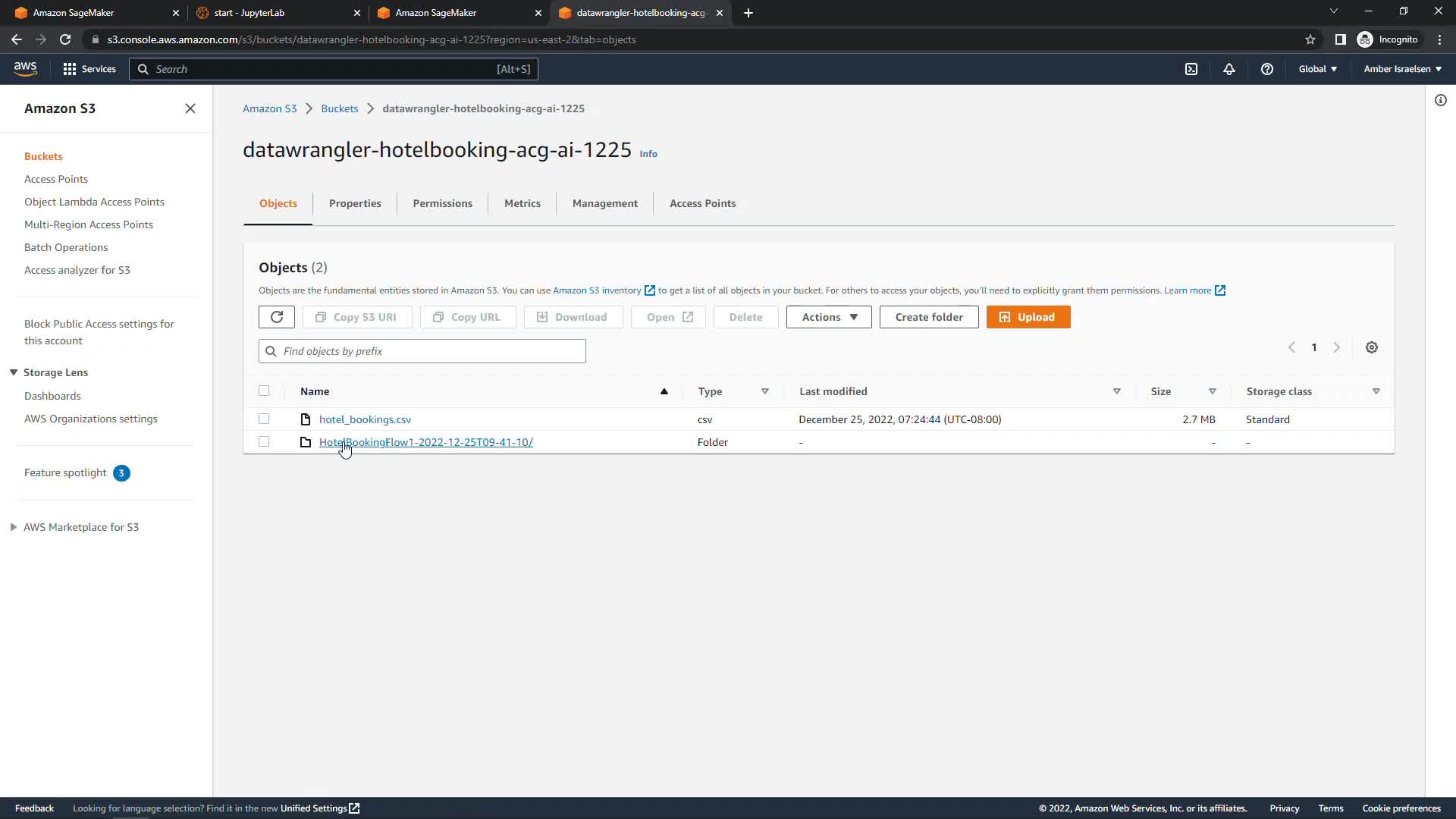Sort by the Size column arrow
The image size is (1456, 819).
(x=1212, y=391)
